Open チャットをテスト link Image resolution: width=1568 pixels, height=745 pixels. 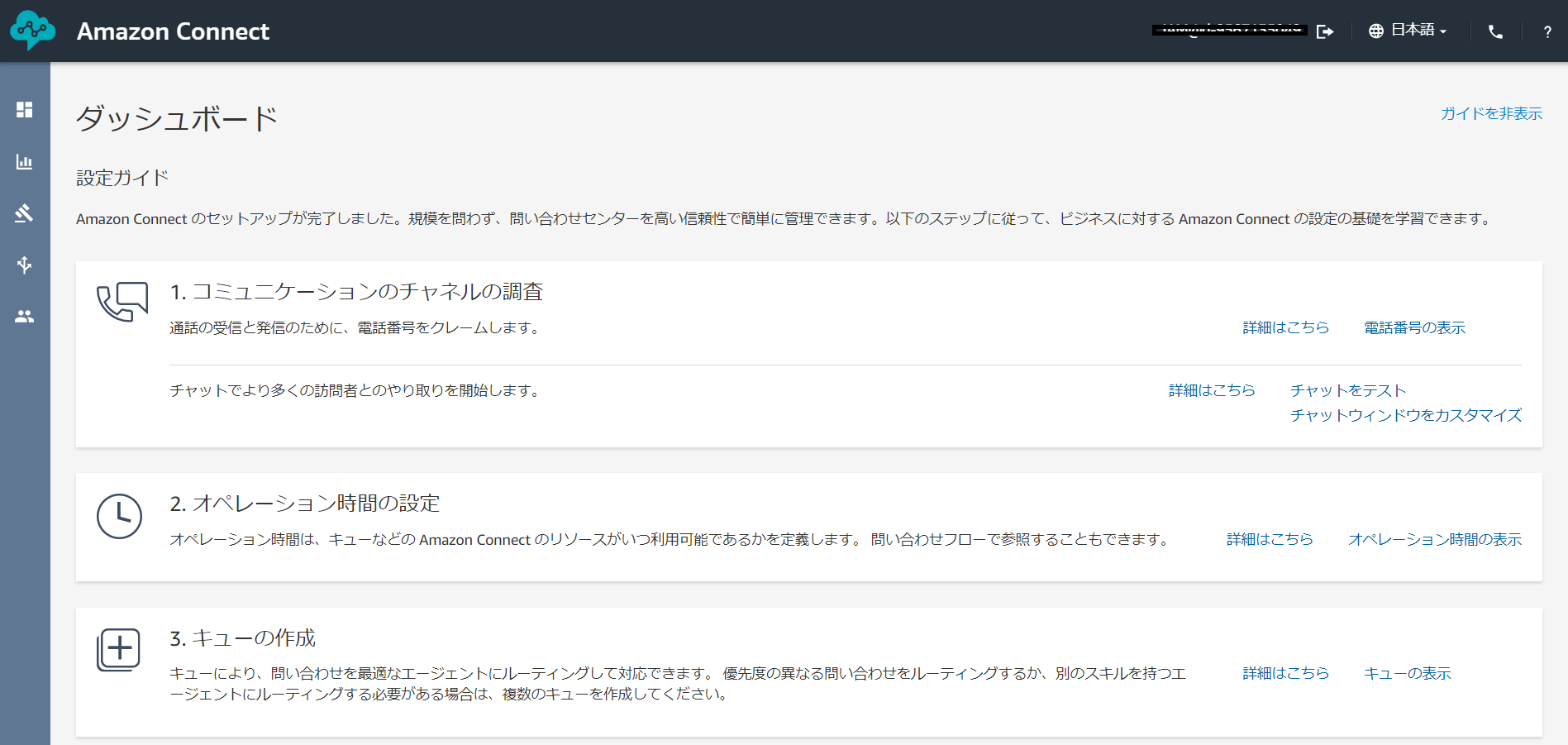pyautogui.click(x=1348, y=390)
